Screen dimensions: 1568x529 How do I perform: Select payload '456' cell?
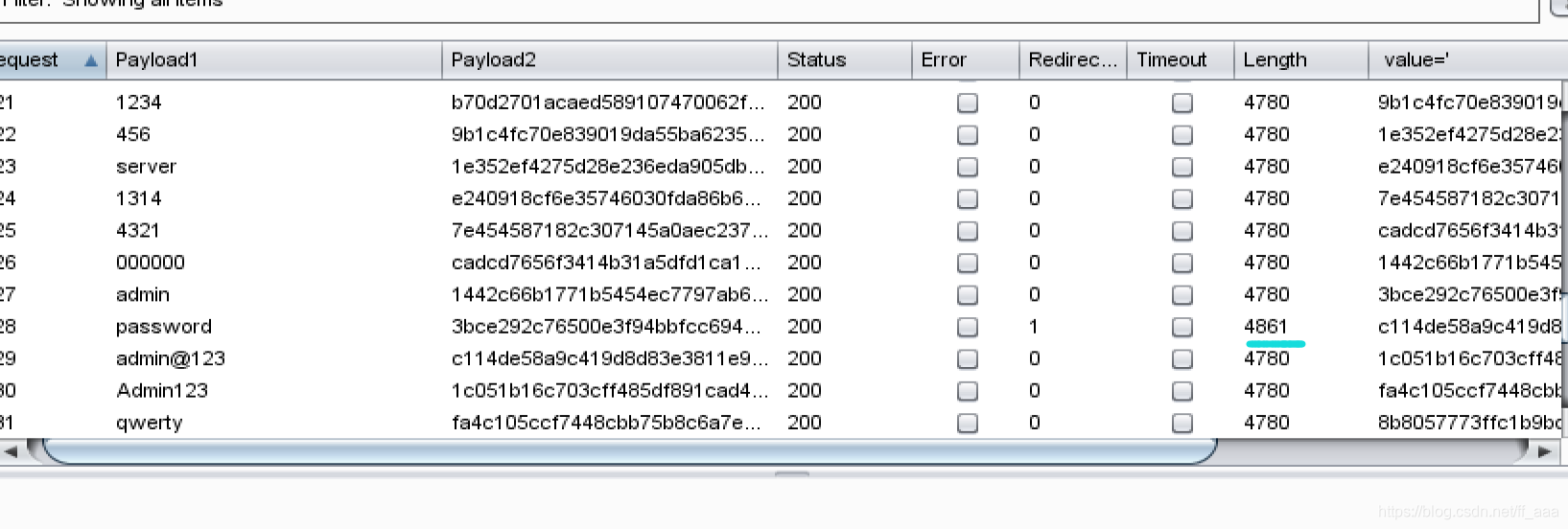point(133,135)
